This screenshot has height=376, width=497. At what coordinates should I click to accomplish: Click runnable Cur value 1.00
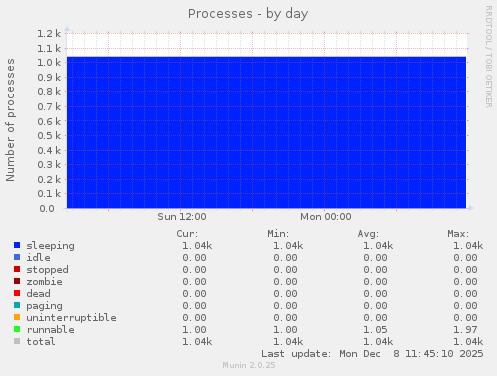194,330
